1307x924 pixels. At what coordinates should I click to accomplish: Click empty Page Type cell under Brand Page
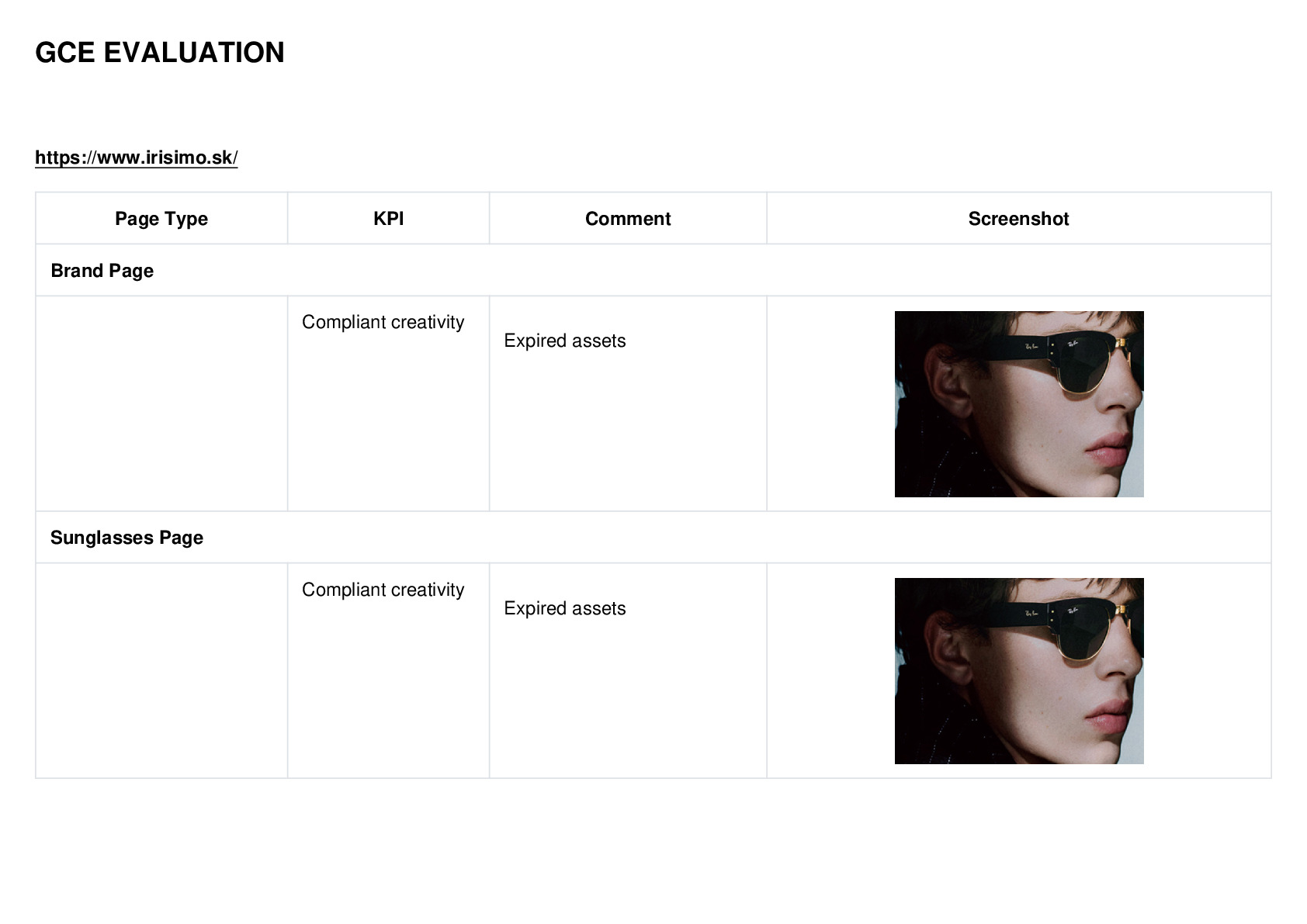click(161, 403)
